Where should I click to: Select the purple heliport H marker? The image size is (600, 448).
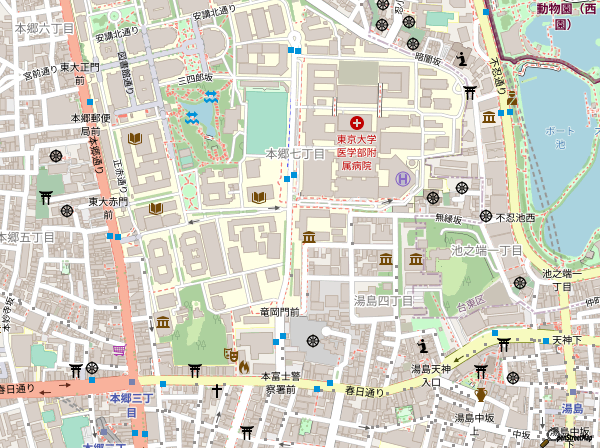[x=402, y=179]
